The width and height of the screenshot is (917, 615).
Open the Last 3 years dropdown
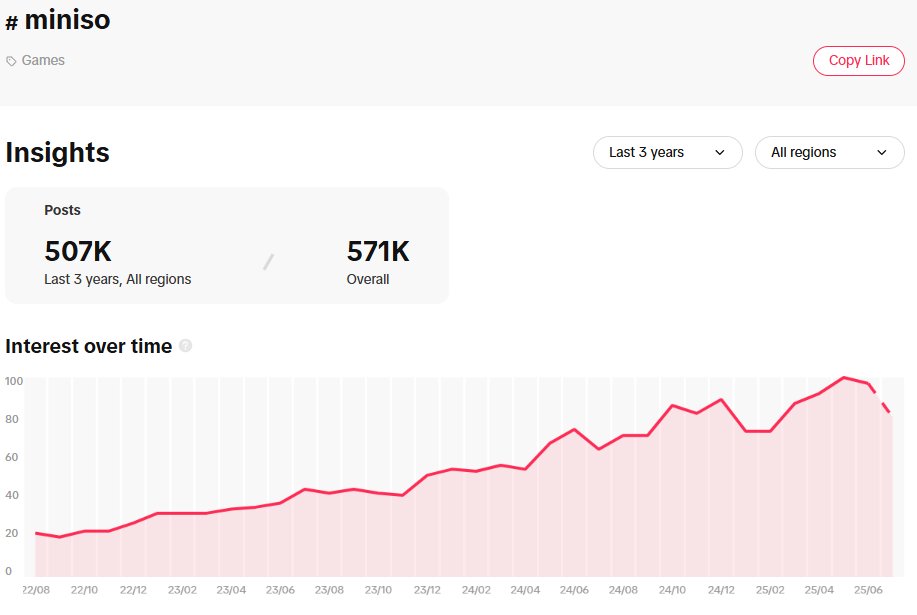coord(668,153)
